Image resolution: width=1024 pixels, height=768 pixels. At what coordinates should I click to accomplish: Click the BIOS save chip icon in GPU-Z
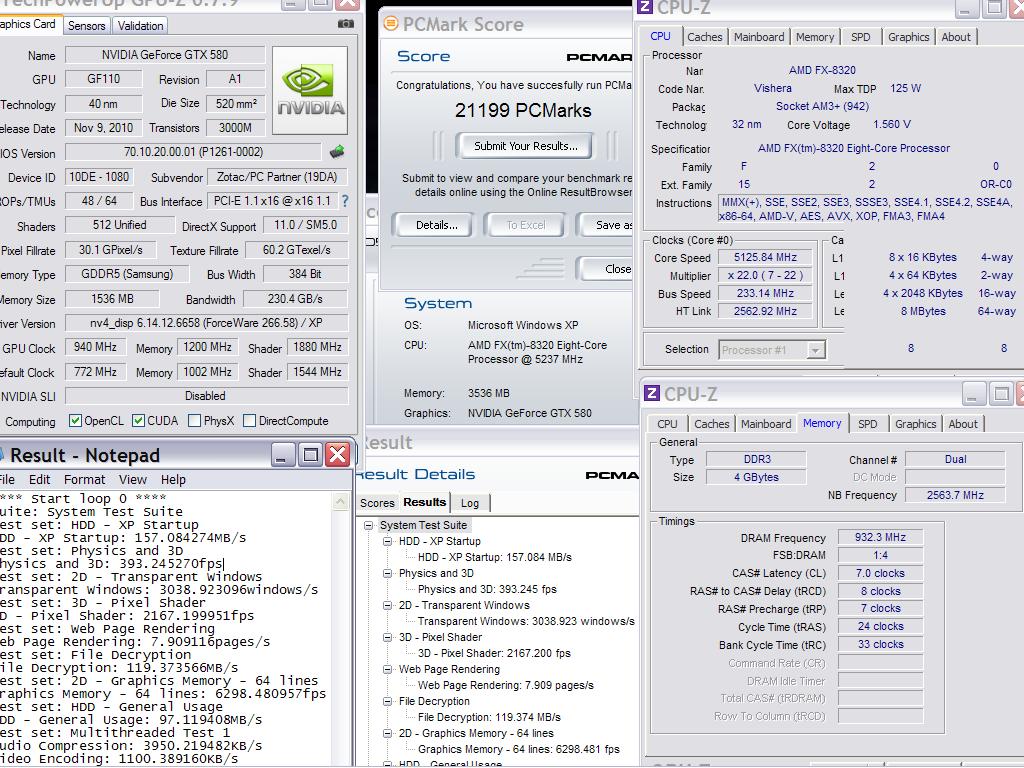click(337, 152)
